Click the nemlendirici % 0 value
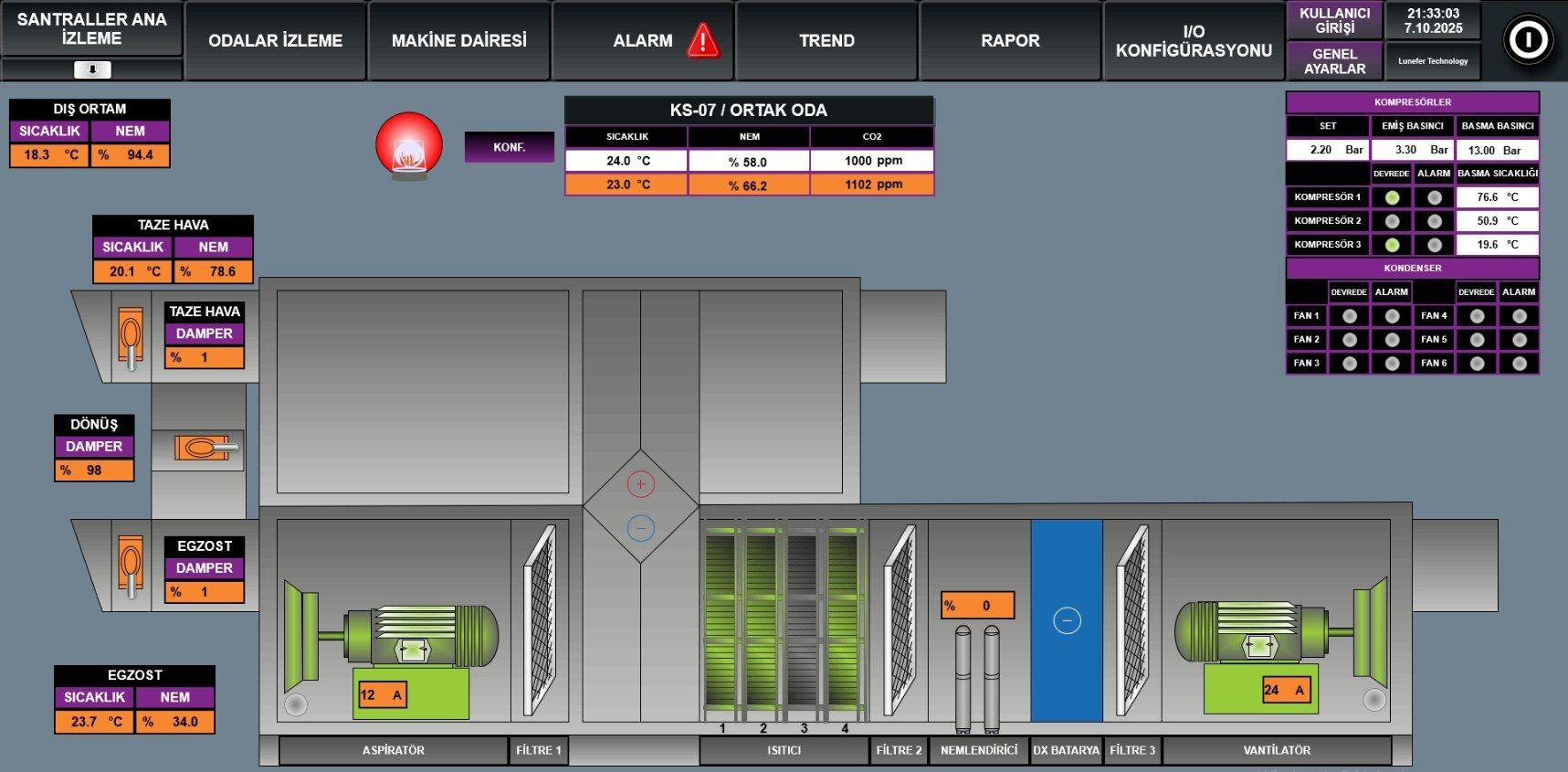 point(977,606)
